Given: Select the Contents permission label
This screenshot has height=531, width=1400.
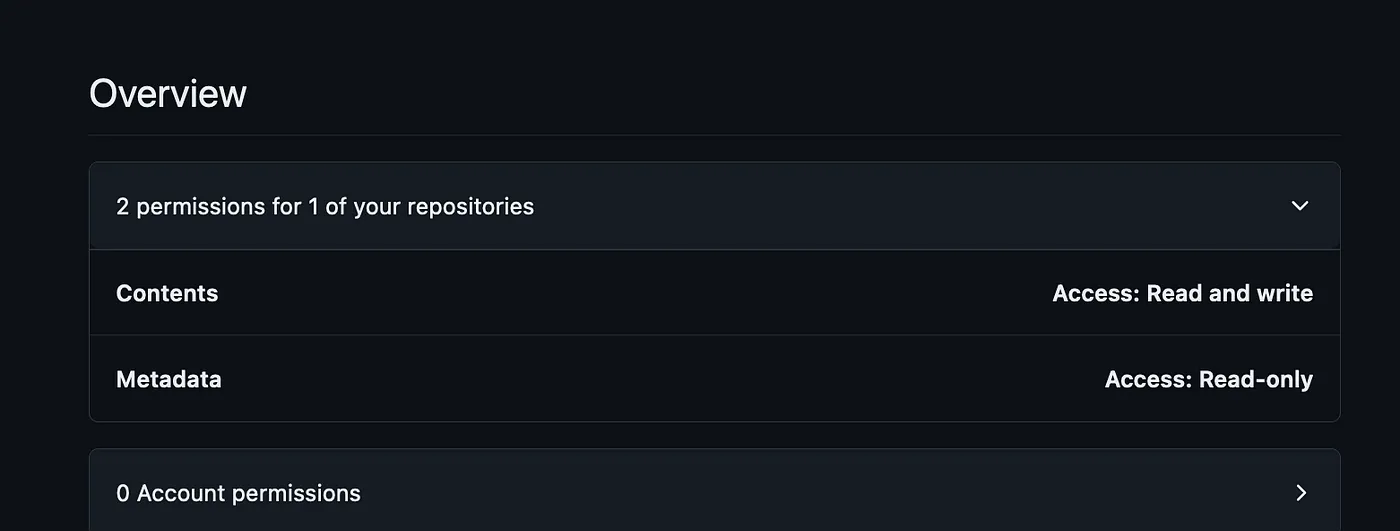Looking at the screenshot, I should click(x=167, y=293).
